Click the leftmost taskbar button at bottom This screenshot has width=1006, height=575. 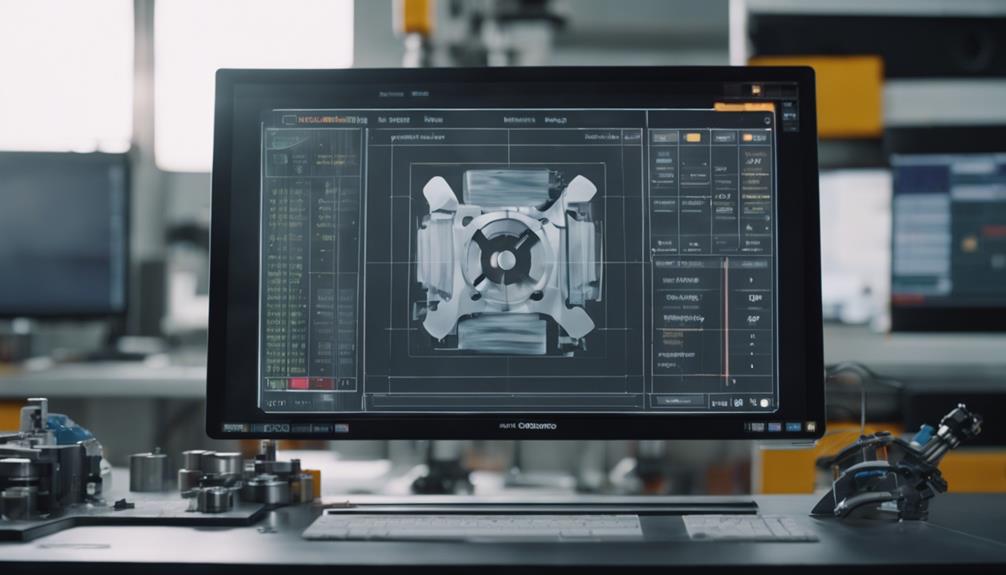click(x=233, y=427)
